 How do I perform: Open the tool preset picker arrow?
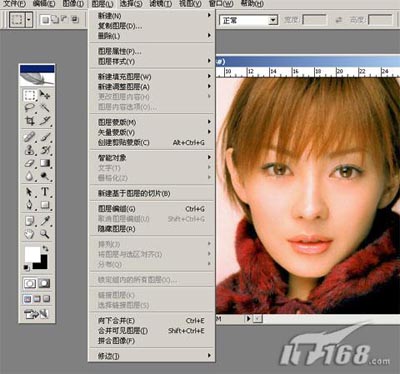pos(29,20)
